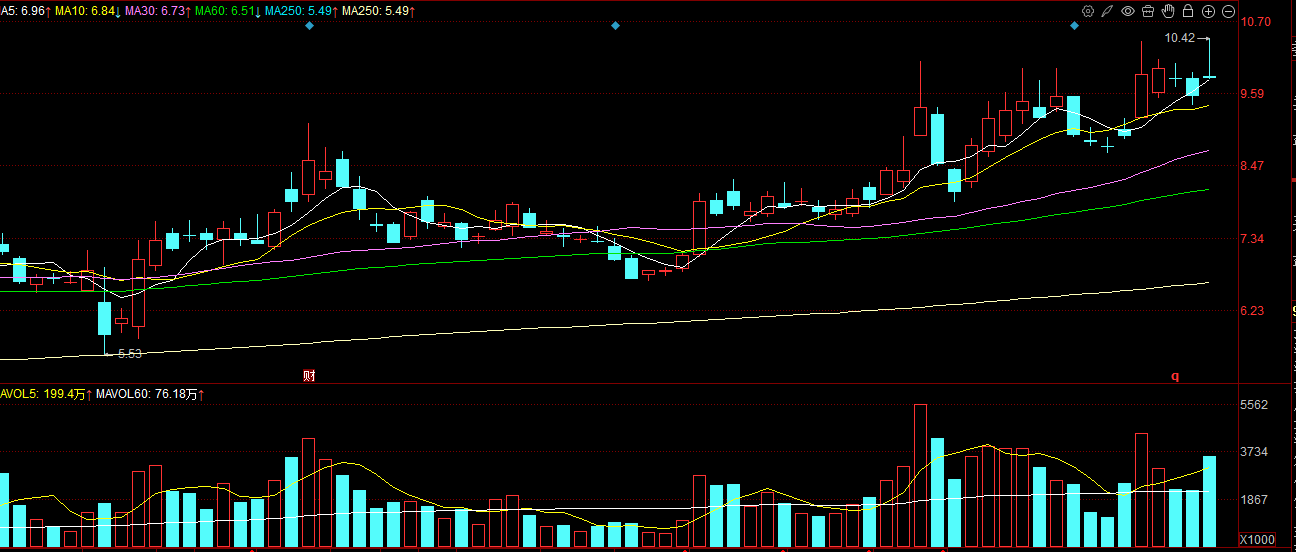
Task: Click the 9.59 price axis label
Action: click(x=1254, y=94)
